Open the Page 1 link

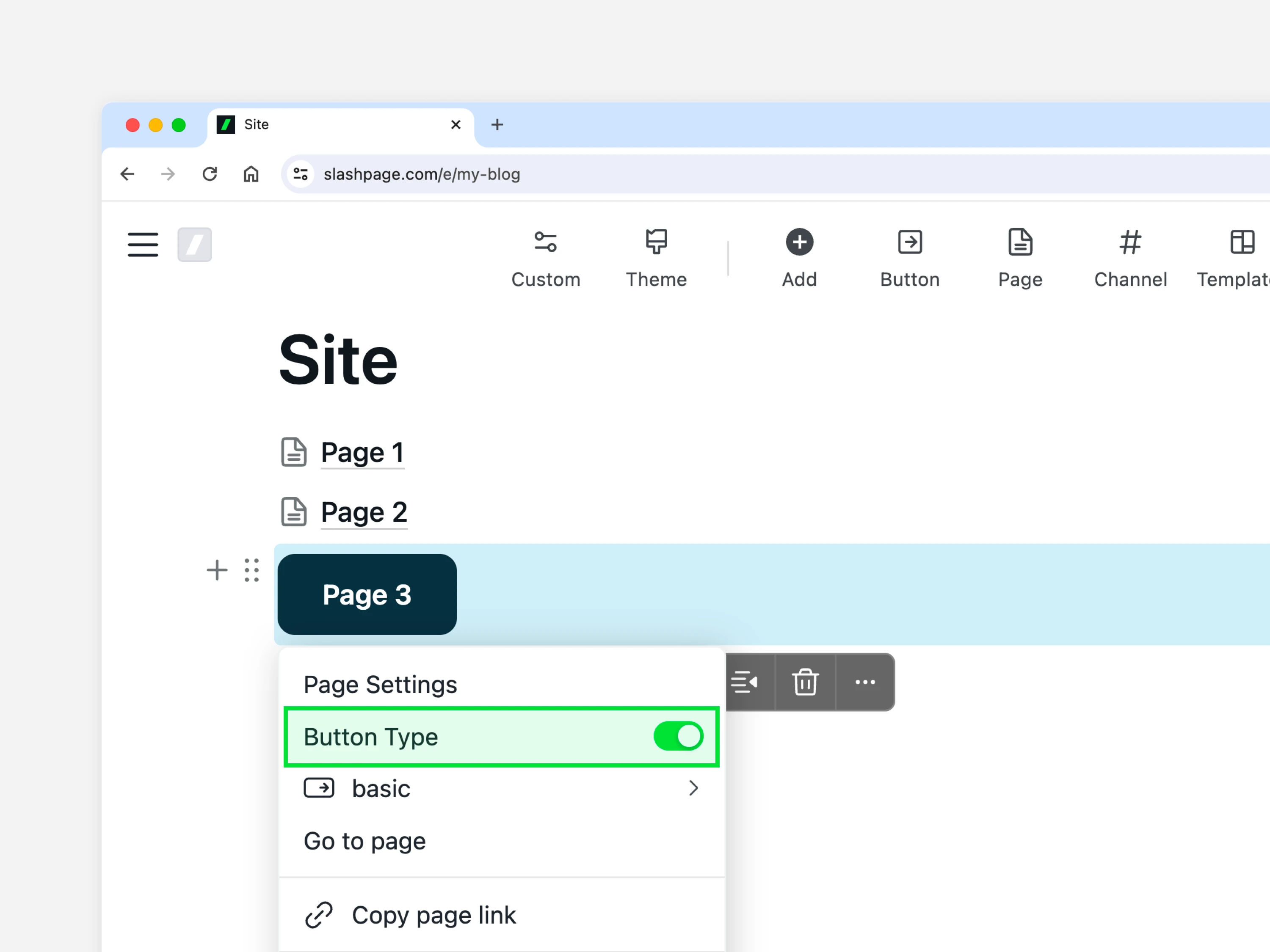(362, 452)
